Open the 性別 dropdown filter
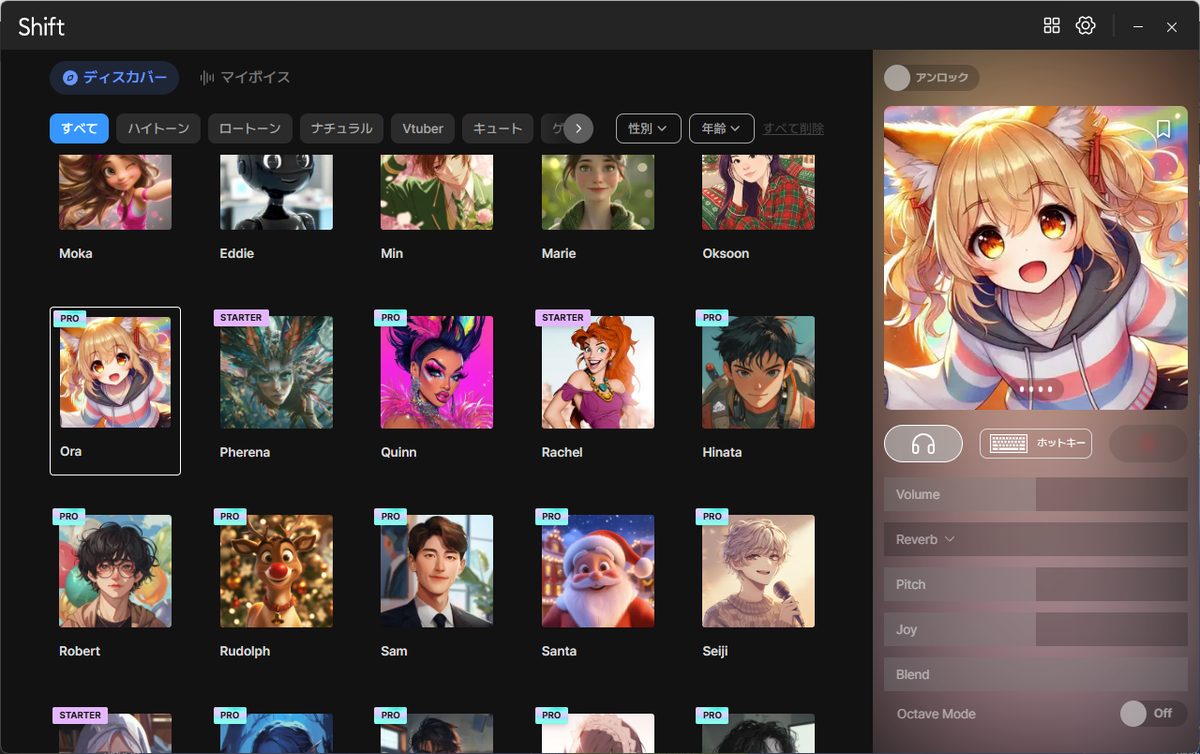The image size is (1200, 754). [648, 128]
